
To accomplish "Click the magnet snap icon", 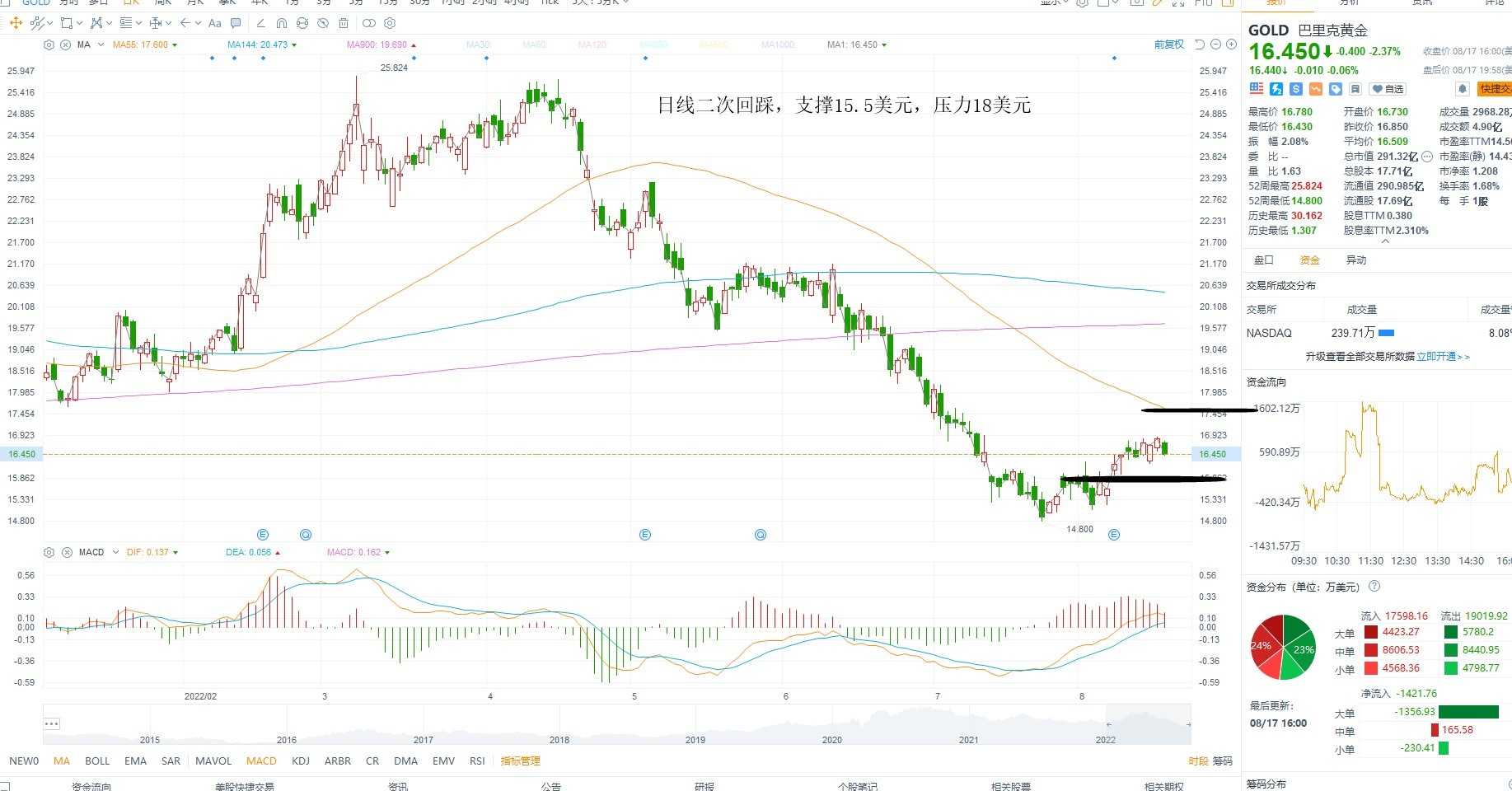I will point(282,23).
